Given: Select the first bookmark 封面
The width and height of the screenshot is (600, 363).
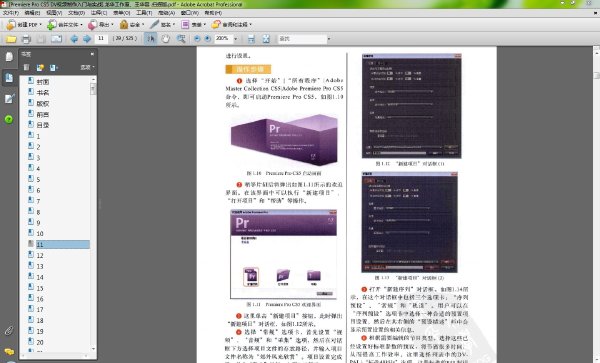Looking at the screenshot, I should click(x=42, y=82).
